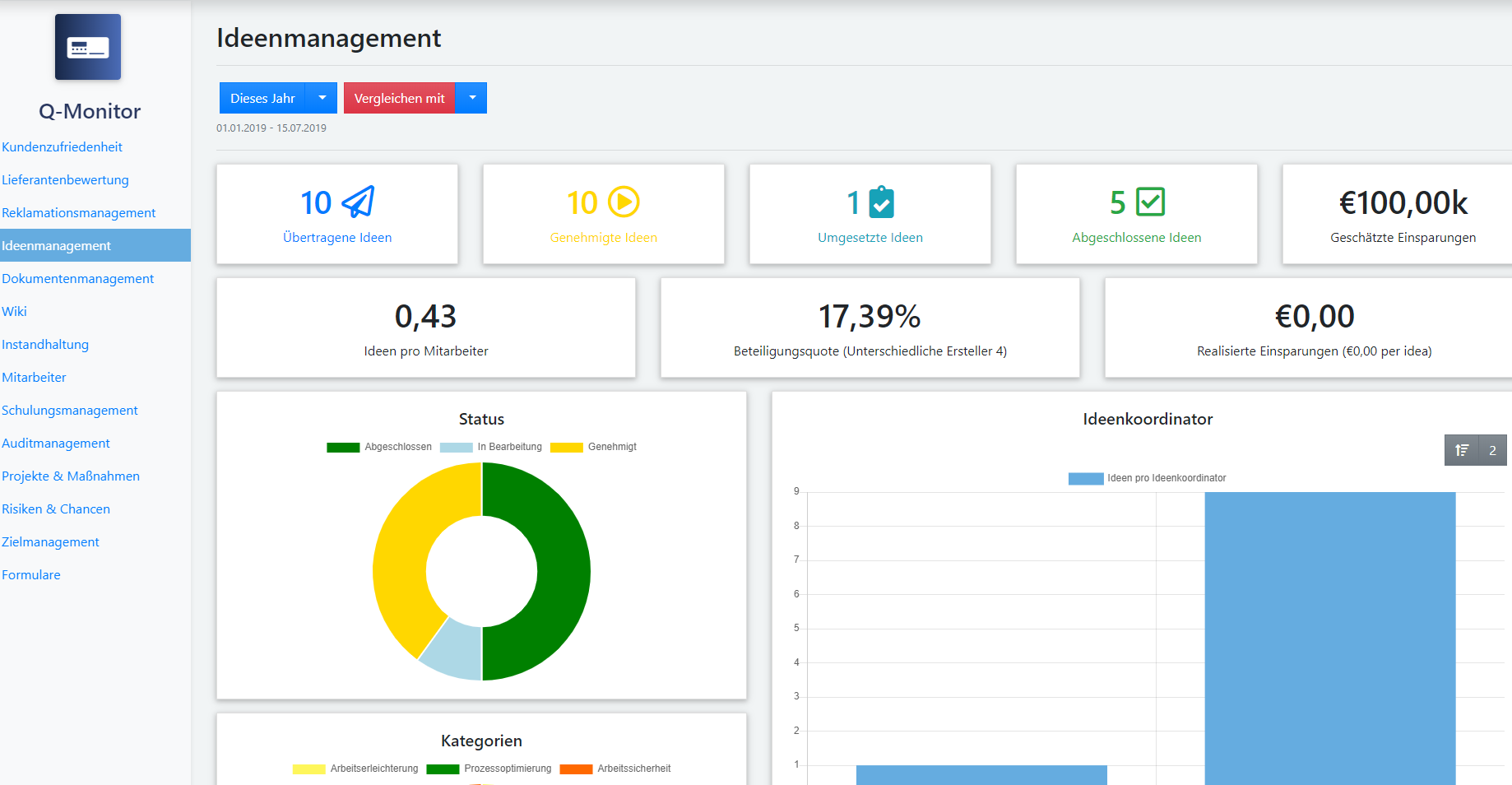Toggle the Abgeschlossen legend swatch in Status

[343, 448]
